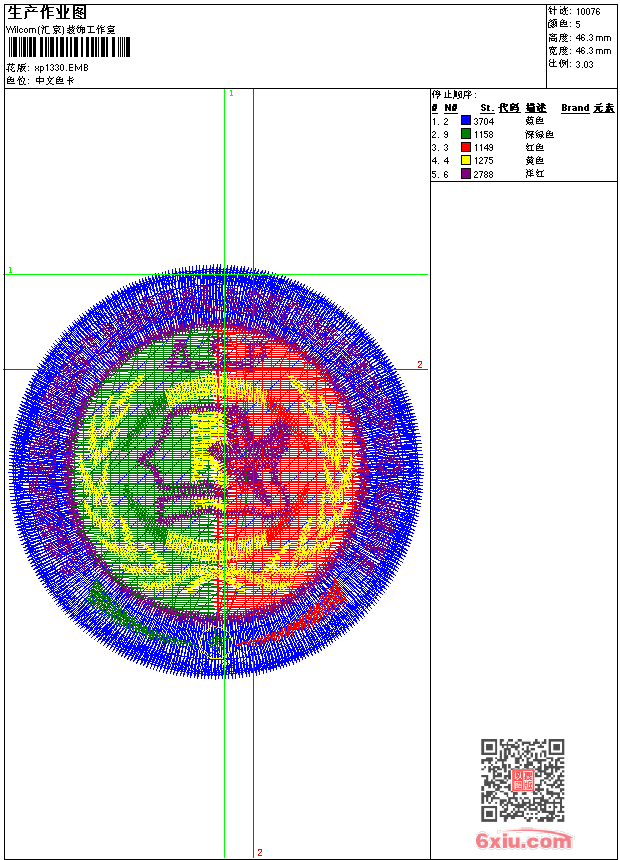Click the "N#" column header
The height and width of the screenshot is (860, 620).
[450, 108]
